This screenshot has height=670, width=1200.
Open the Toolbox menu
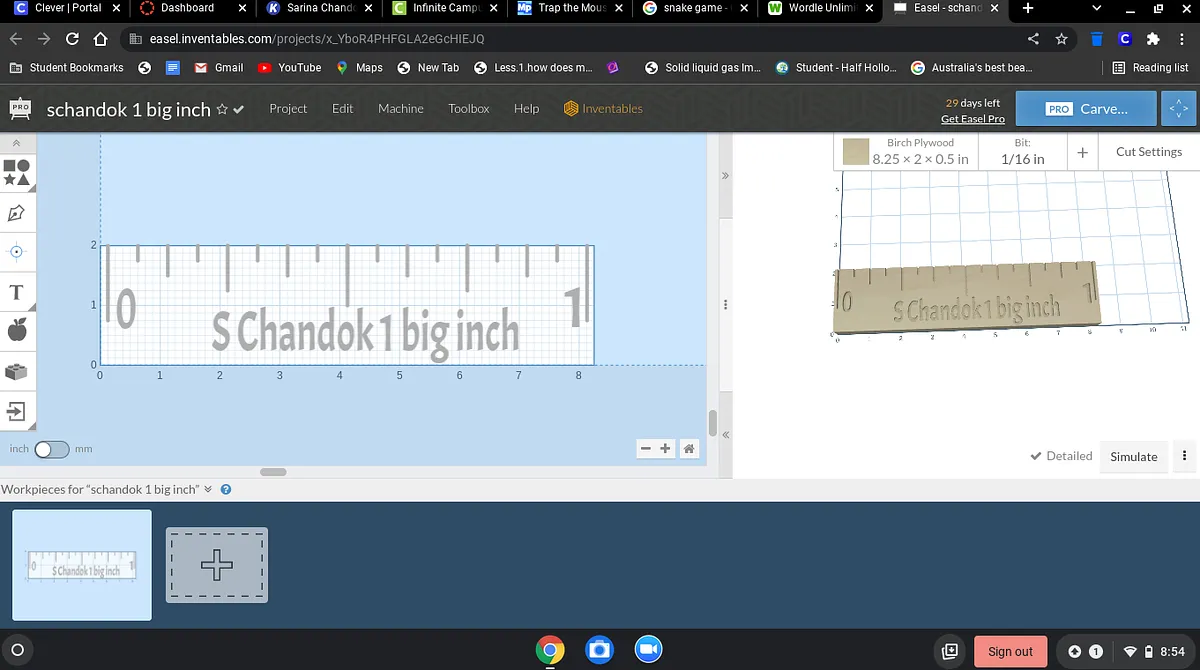coord(468,108)
